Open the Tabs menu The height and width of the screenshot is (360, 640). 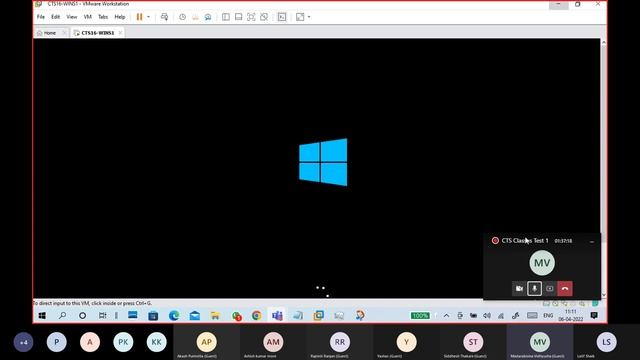[x=103, y=17]
